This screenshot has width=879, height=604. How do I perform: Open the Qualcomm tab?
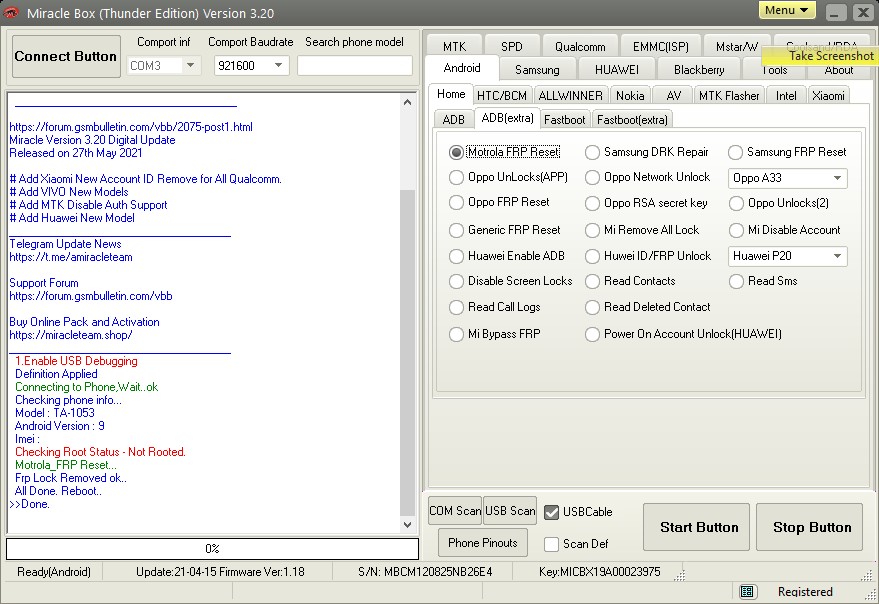[580, 47]
